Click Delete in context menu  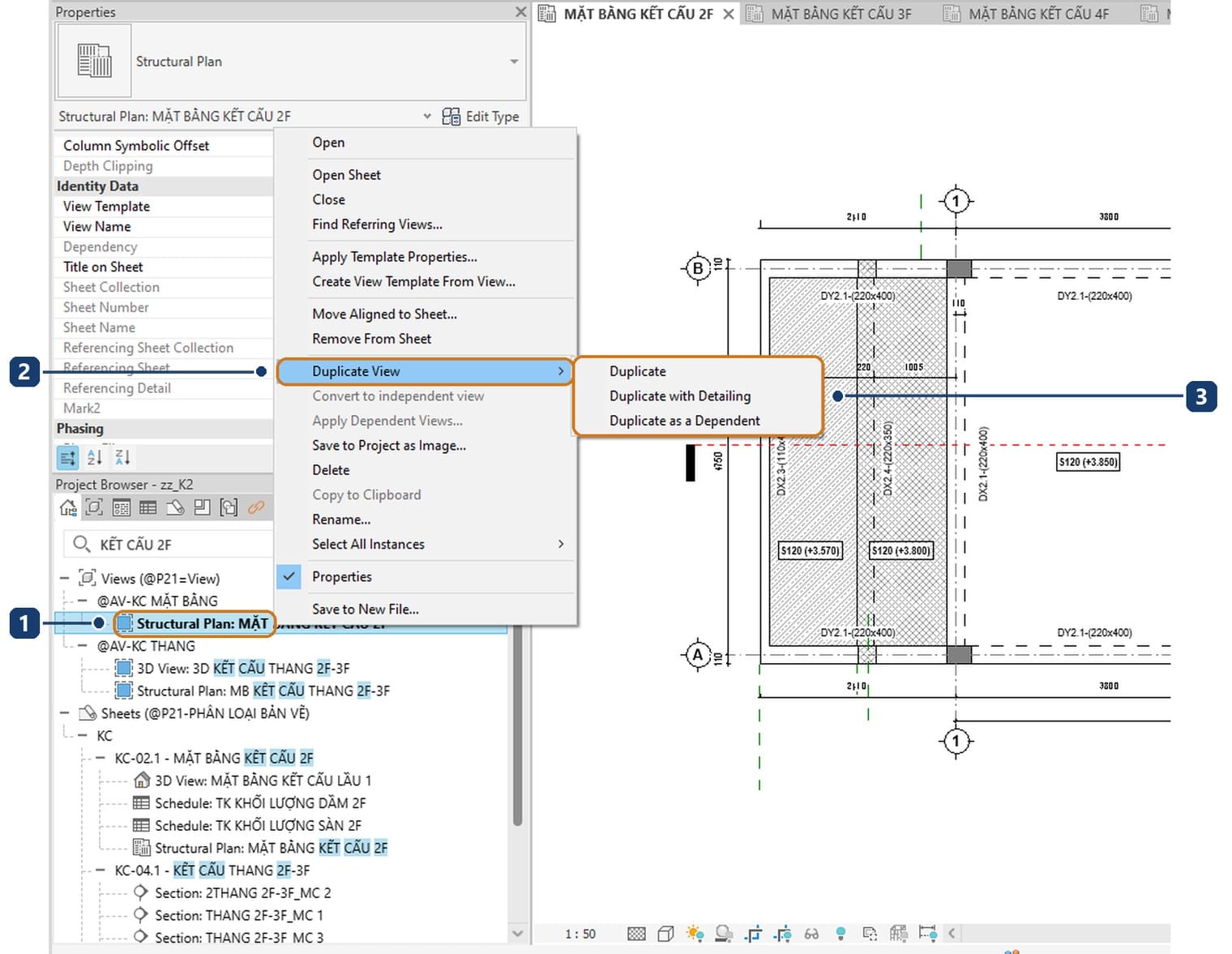click(331, 470)
